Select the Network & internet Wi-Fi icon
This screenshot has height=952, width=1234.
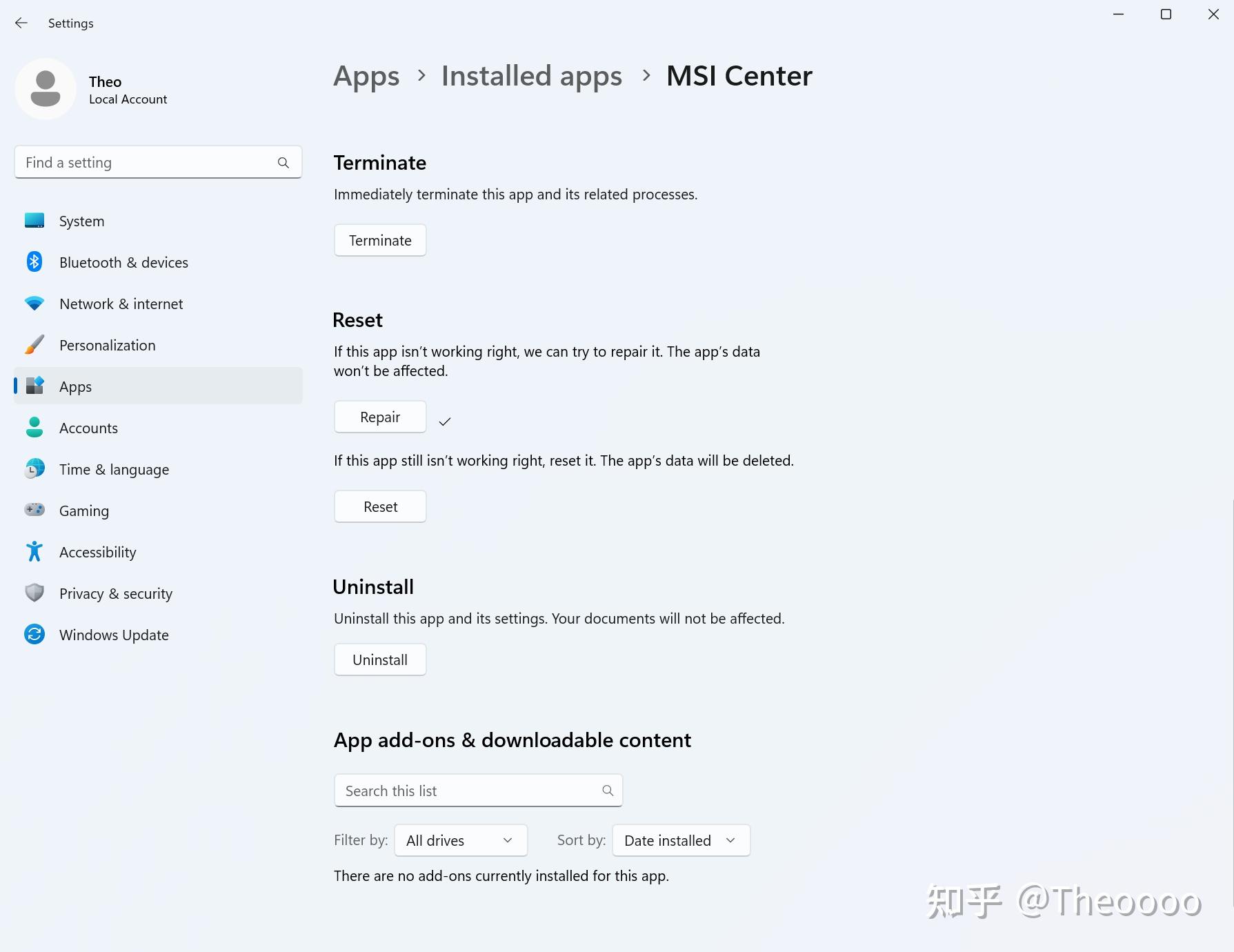pos(34,304)
